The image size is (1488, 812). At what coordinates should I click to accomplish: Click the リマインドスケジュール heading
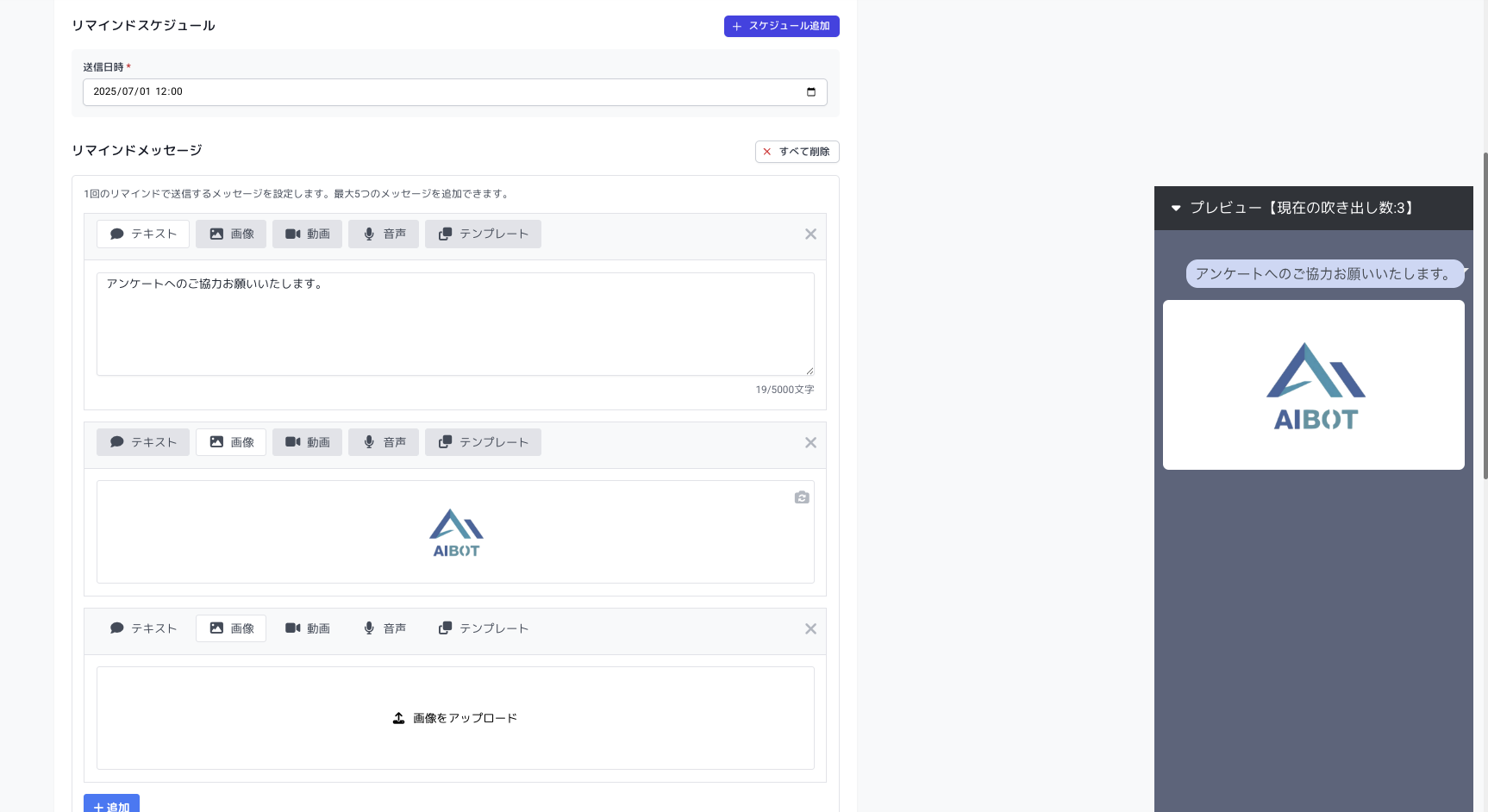click(x=143, y=26)
